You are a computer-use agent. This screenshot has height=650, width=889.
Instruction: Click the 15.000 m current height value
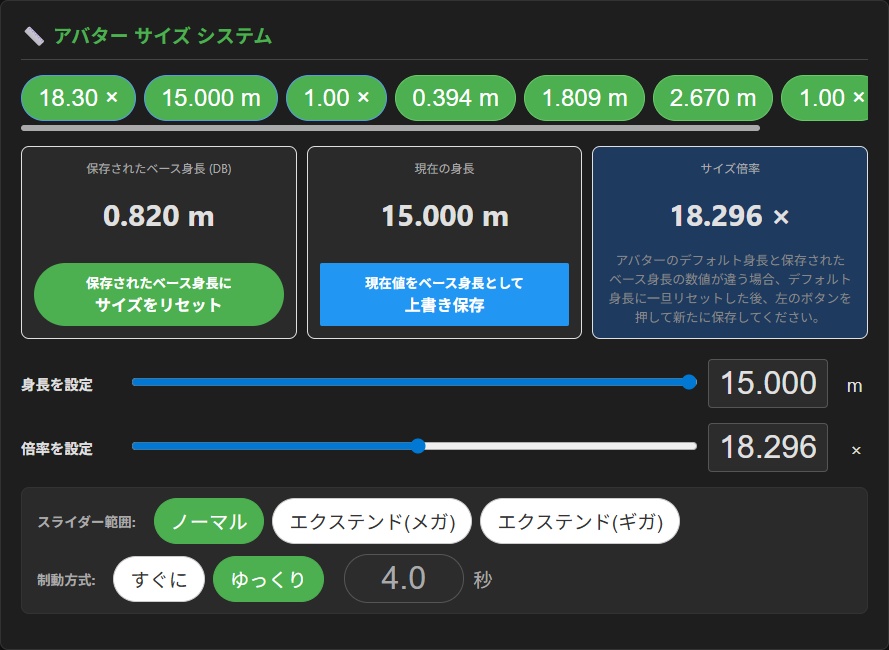coord(445,216)
